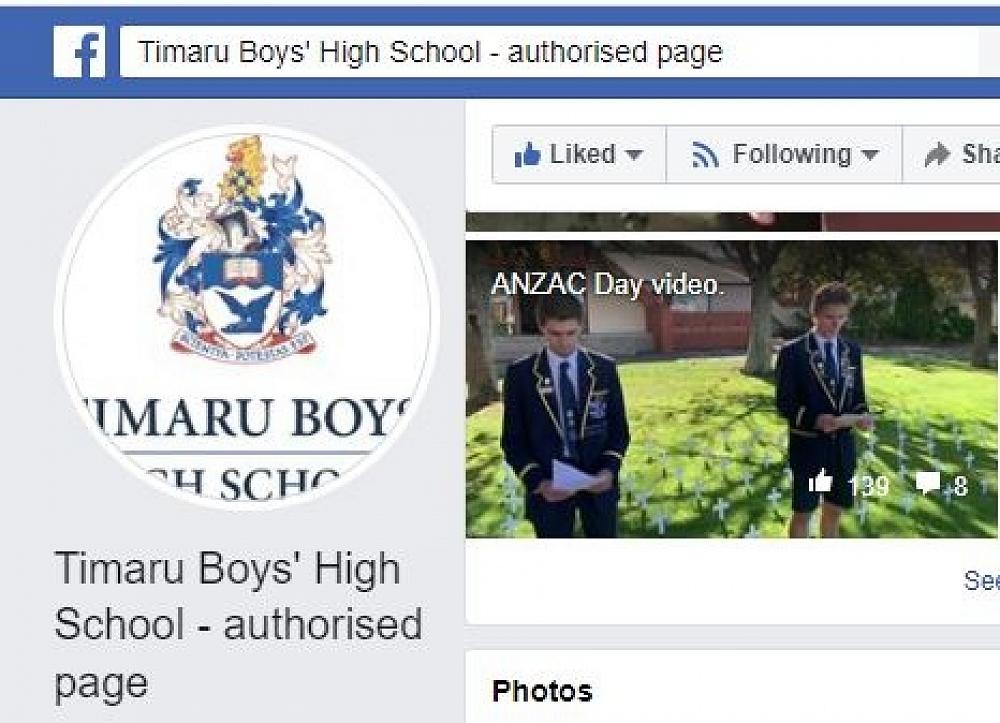
Task: Toggle the Following button for this page
Action: [x=784, y=154]
